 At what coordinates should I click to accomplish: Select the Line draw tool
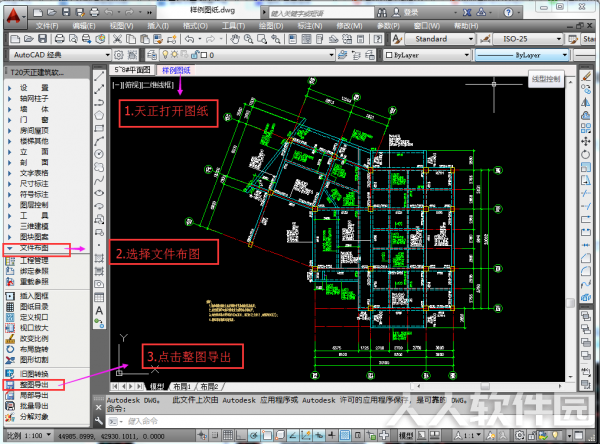click(x=99, y=76)
